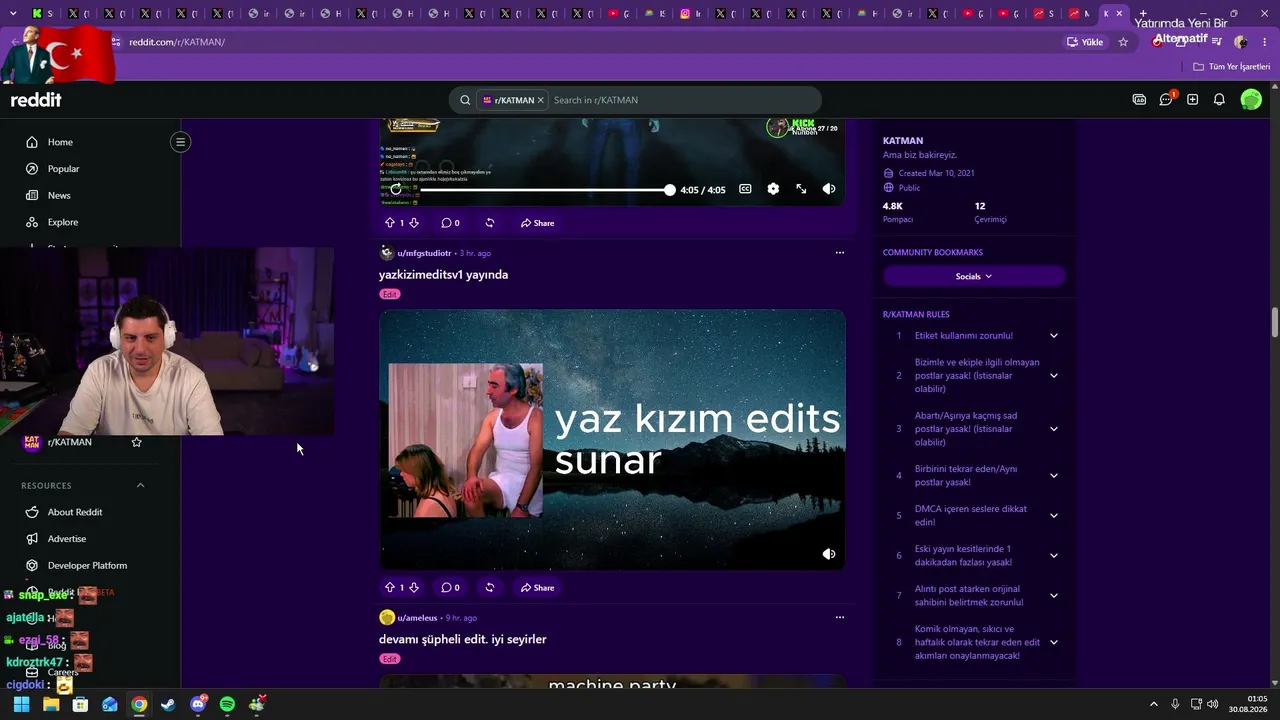Viewport: 1280px width, 720px height.
Task: Open the devamı şüpheli edit post title
Action: point(462,640)
